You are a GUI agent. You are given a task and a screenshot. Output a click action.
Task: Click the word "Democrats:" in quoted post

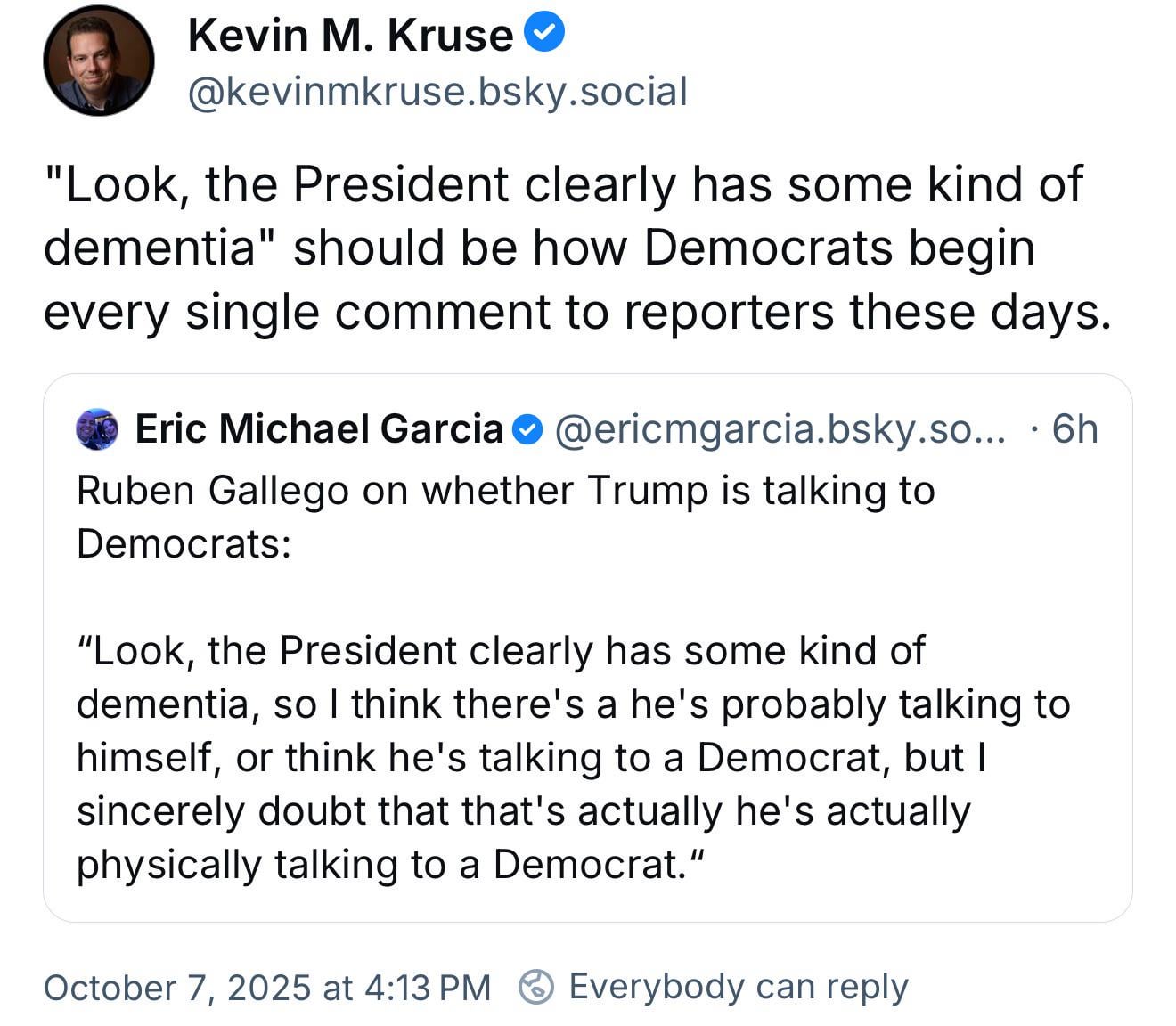[184, 543]
